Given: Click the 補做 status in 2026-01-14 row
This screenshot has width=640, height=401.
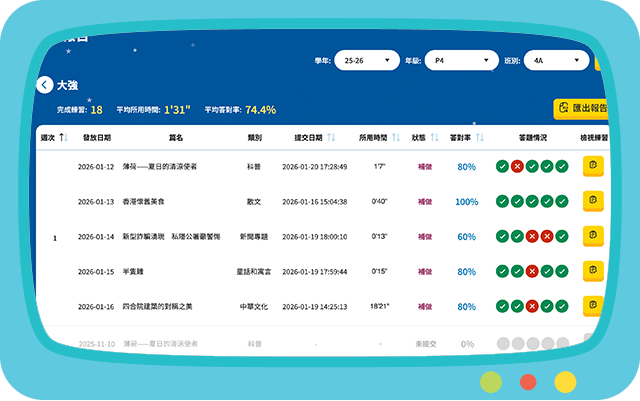Looking at the screenshot, I should [425, 237].
